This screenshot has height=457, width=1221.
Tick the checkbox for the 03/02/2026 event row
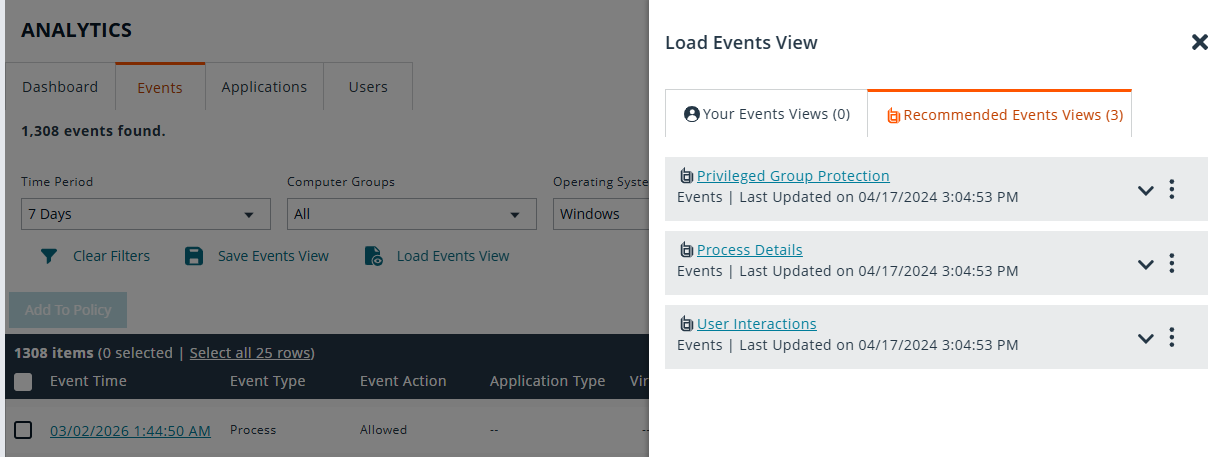click(x=23, y=430)
